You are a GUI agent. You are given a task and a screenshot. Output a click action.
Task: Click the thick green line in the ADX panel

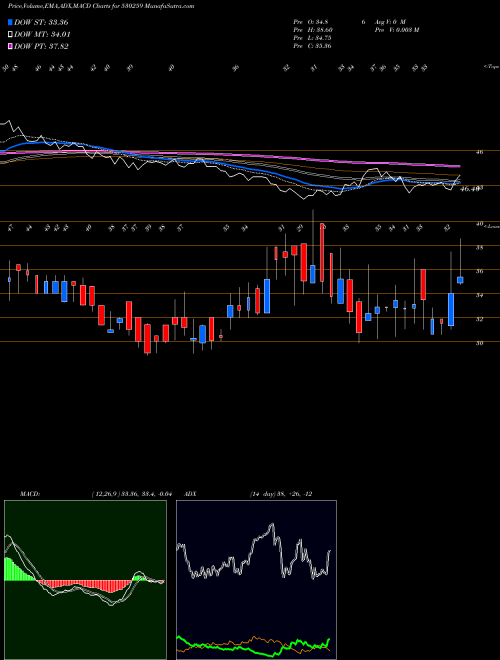click(x=253, y=646)
